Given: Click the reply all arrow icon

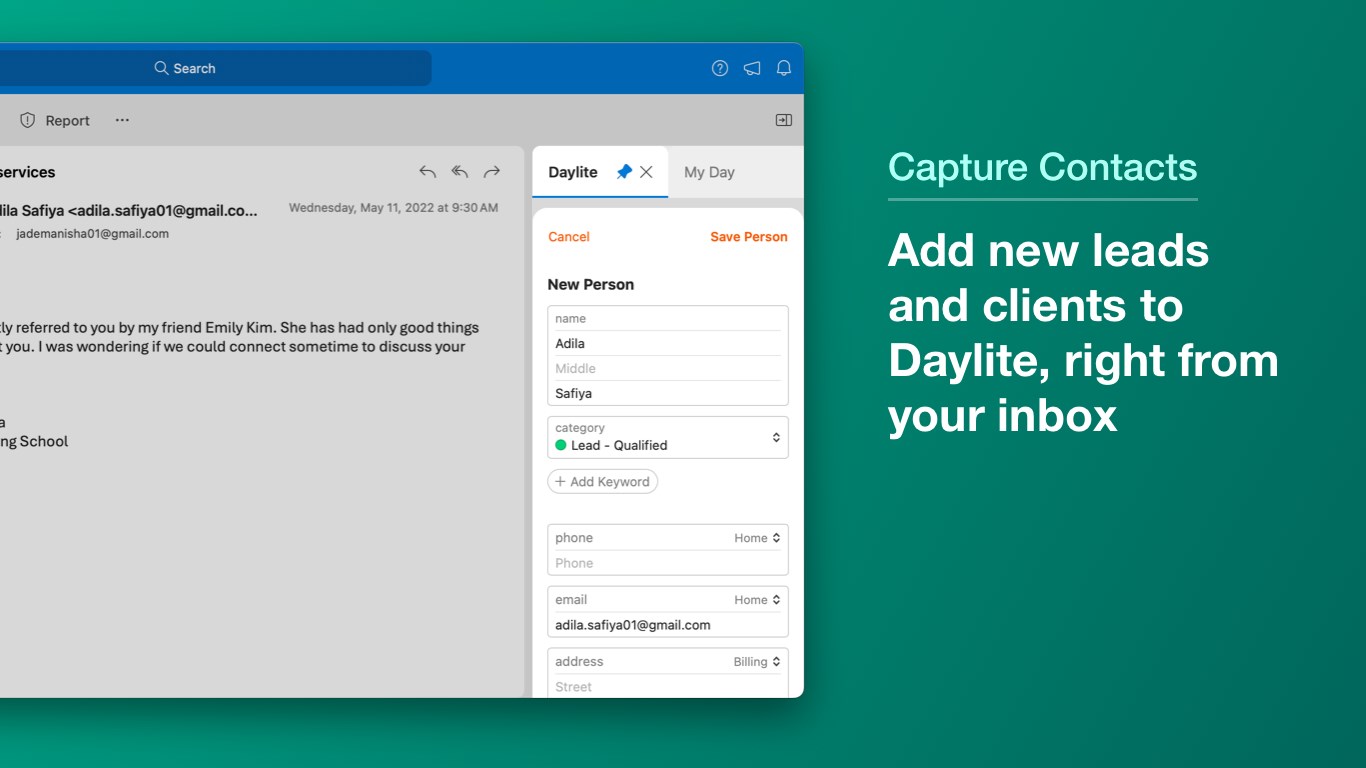Looking at the screenshot, I should [x=460, y=172].
